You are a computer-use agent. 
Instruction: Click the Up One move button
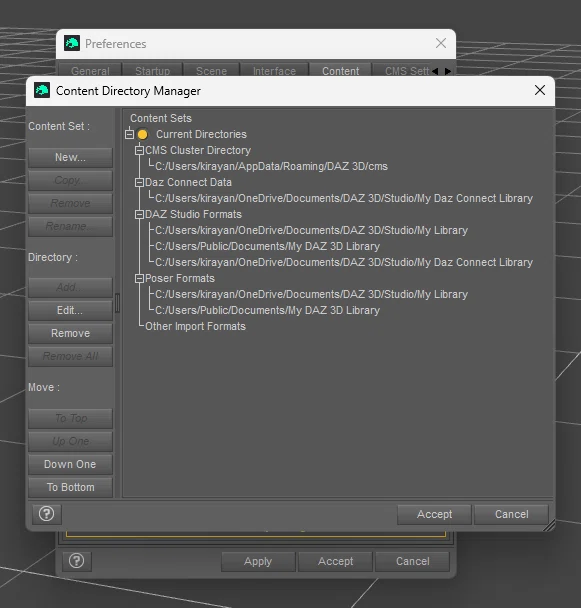pos(70,441)
